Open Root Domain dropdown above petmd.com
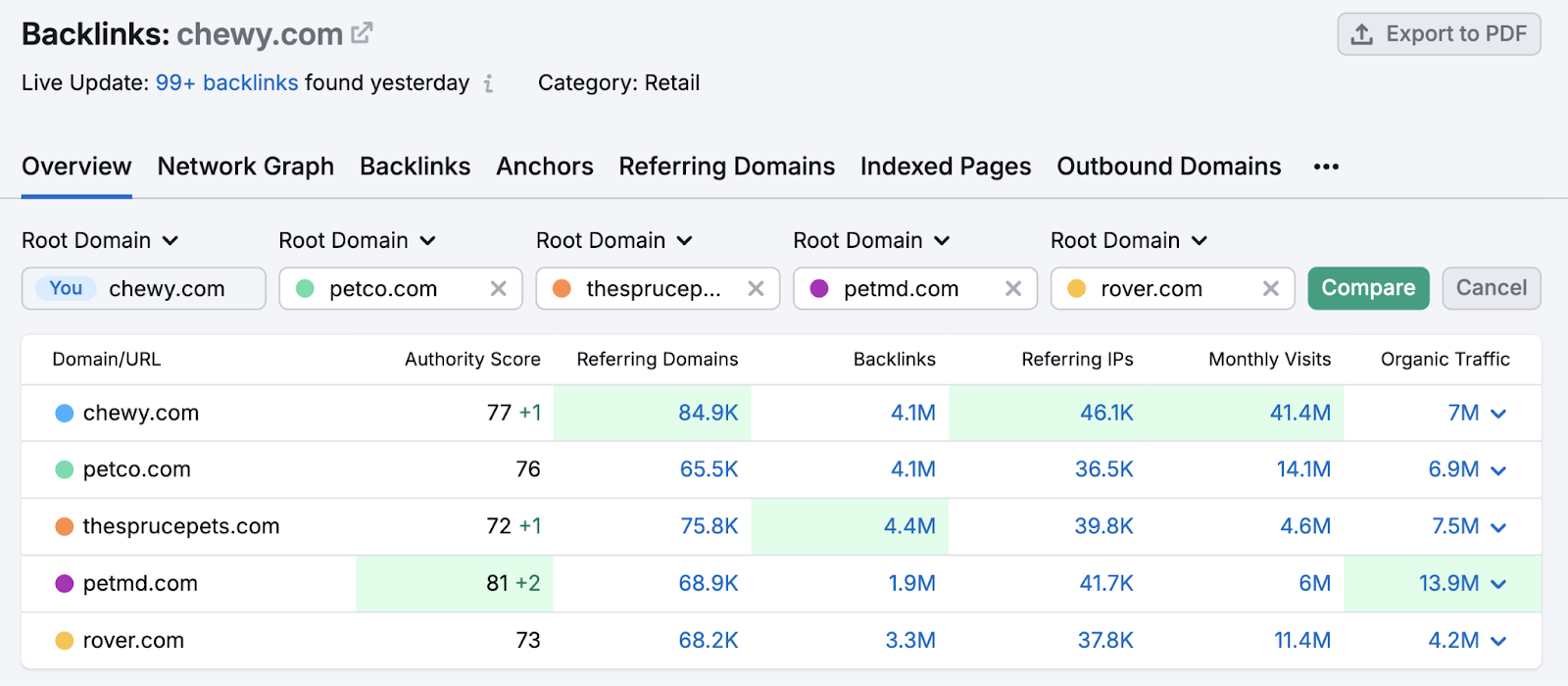The image size is (1568, 686). [871, 240]
